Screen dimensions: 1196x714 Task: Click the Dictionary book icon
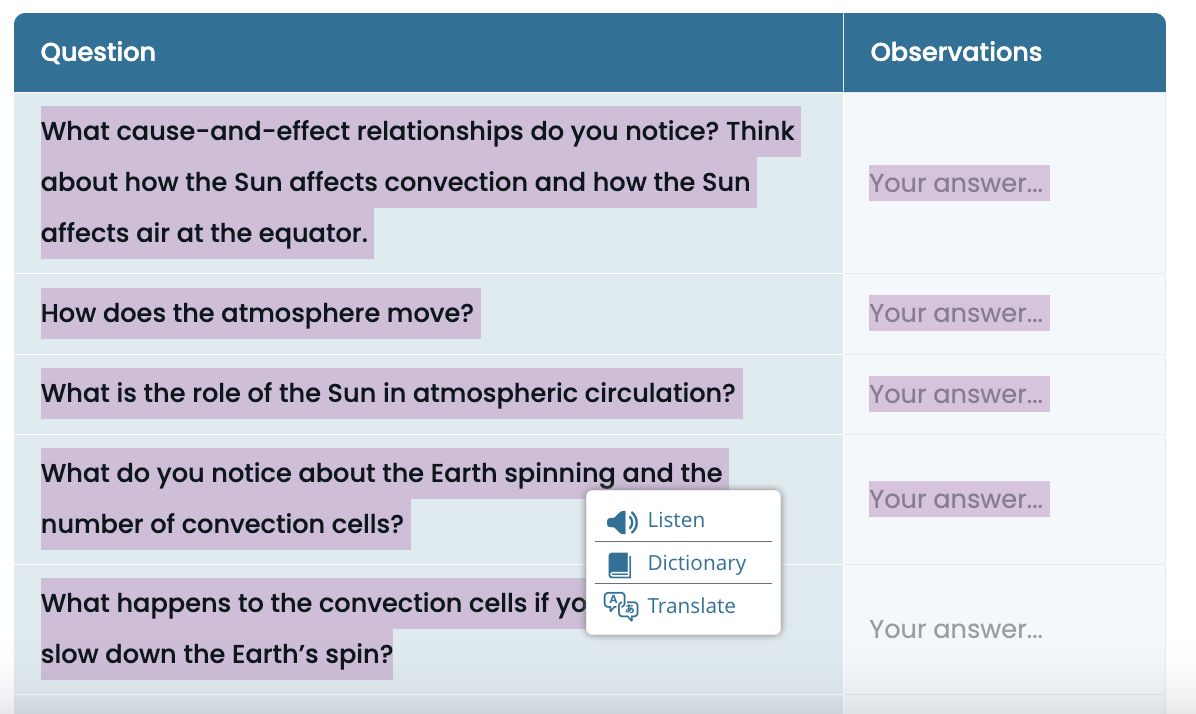pyautogui.click(x=619, y=565)
